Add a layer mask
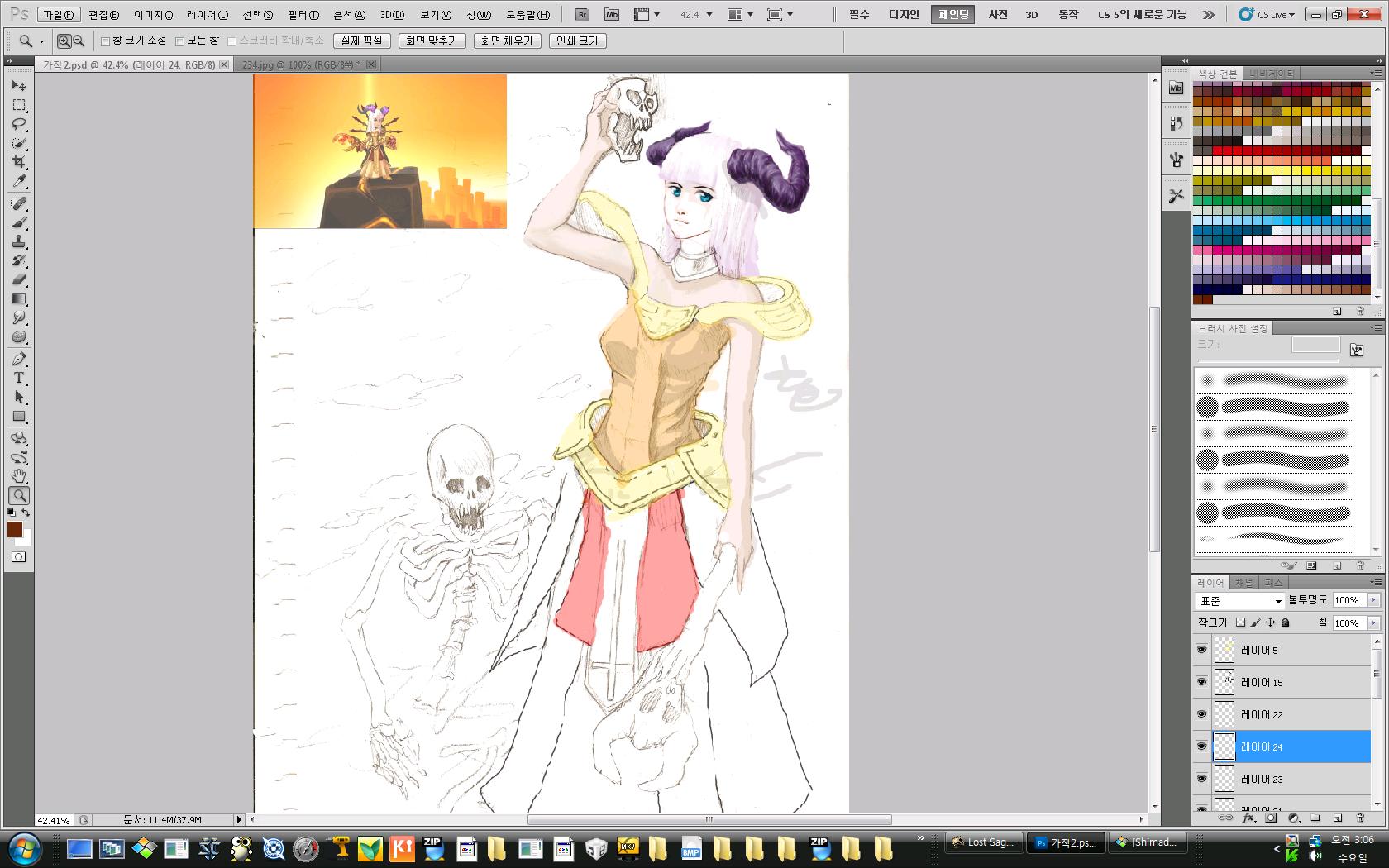 [x=1271, y=818]
